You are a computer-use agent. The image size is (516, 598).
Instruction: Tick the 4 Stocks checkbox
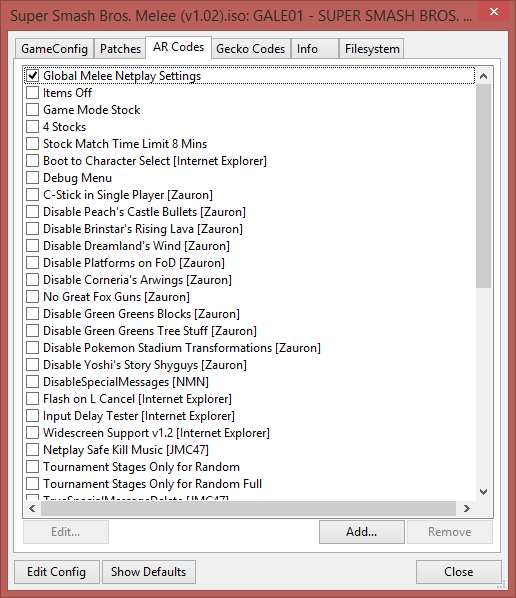[x=32, y=127]
